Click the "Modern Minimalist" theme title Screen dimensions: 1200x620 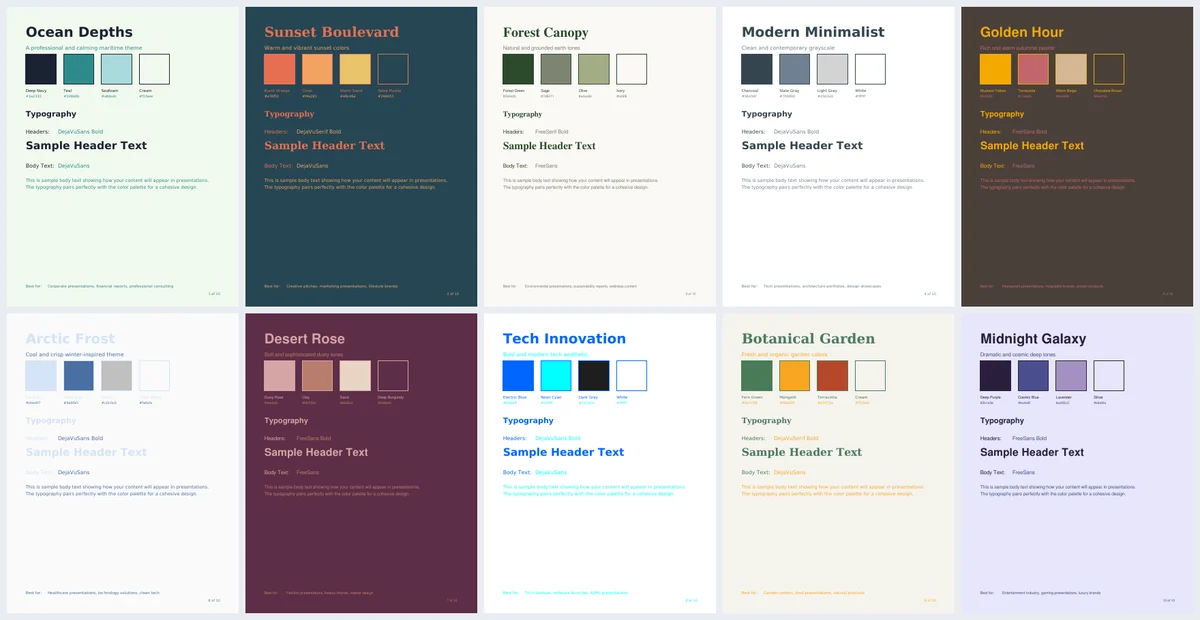tap(813, 32)
